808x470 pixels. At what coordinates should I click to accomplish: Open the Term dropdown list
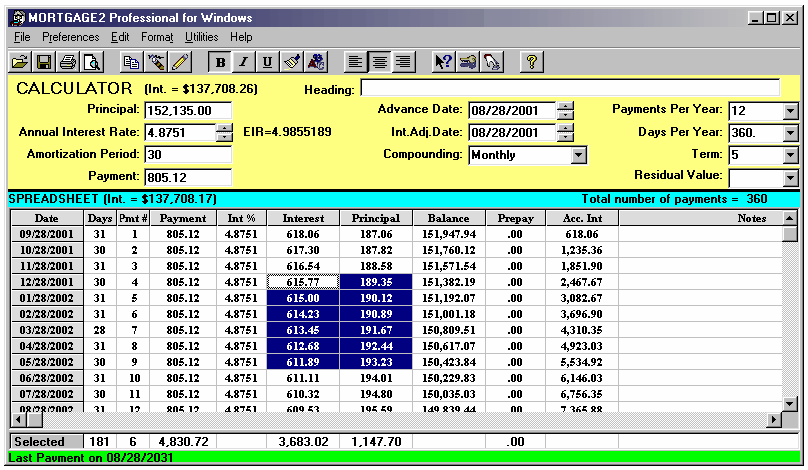click(790, 155)
